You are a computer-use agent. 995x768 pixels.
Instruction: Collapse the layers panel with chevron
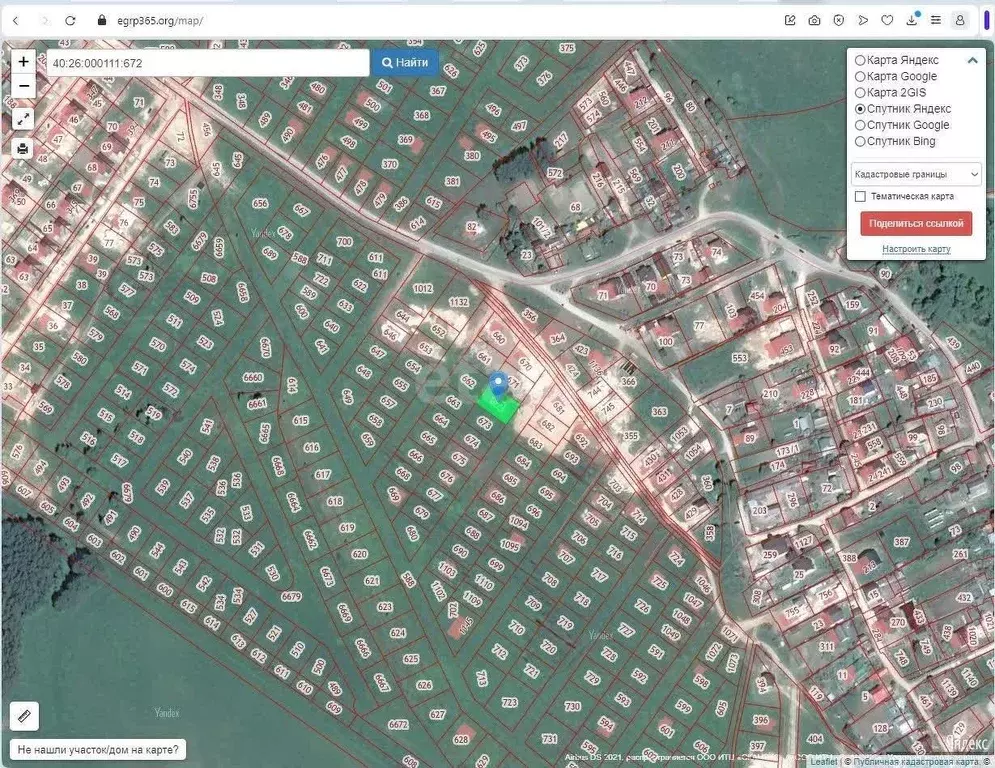click(x=972, y=60)
